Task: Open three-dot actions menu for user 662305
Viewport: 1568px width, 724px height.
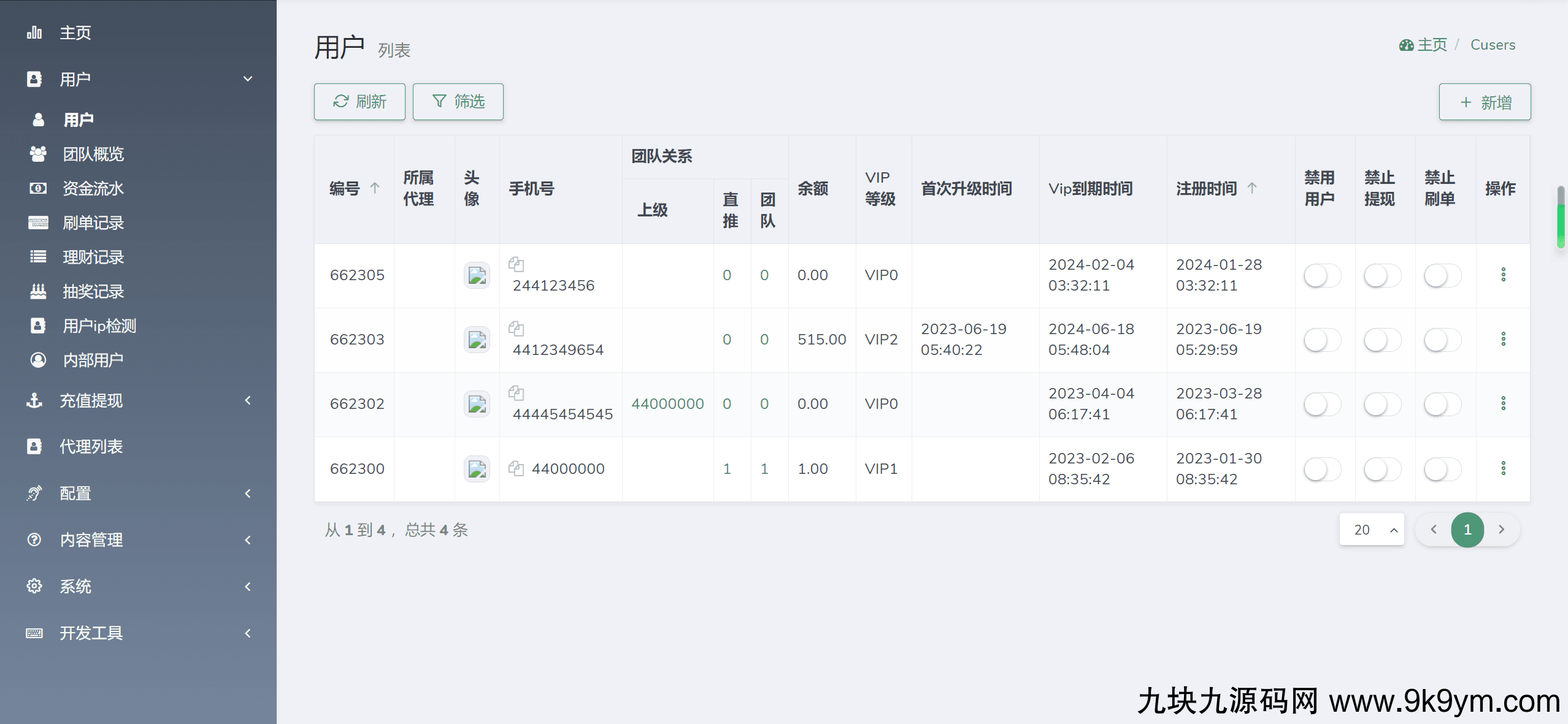Action: point(1503,275)
